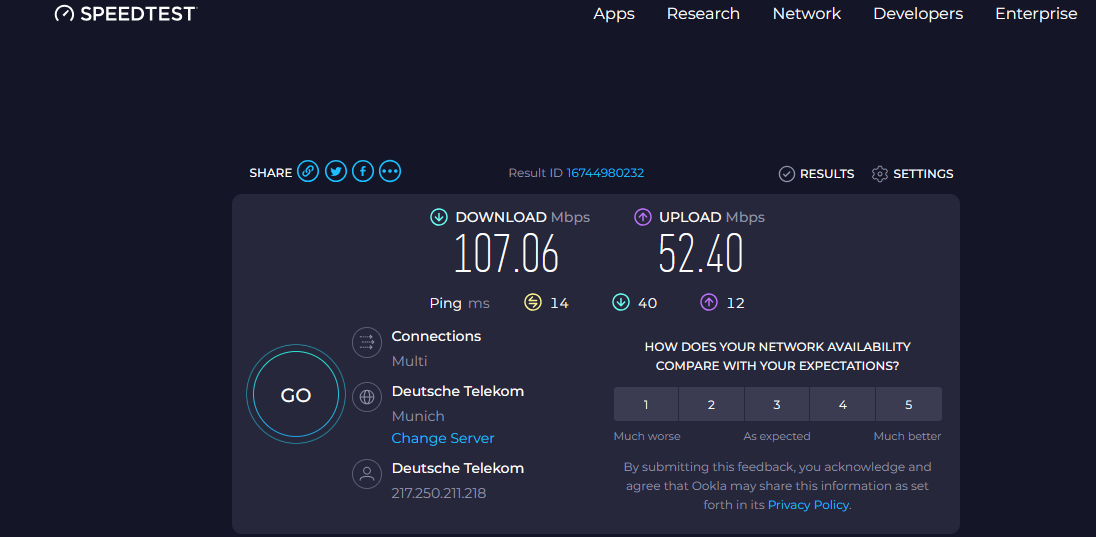Rate network availability 3

(x=777, y=404)
